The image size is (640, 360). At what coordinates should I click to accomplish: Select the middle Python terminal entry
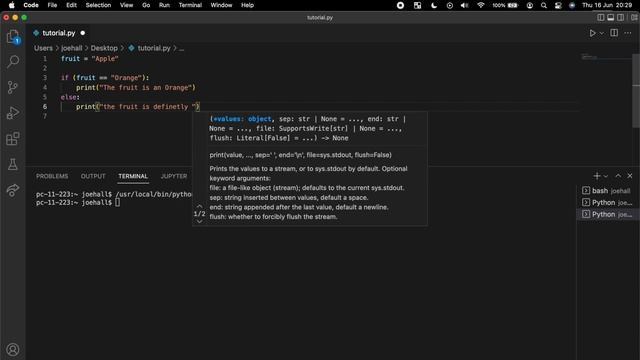pos(607,202)
